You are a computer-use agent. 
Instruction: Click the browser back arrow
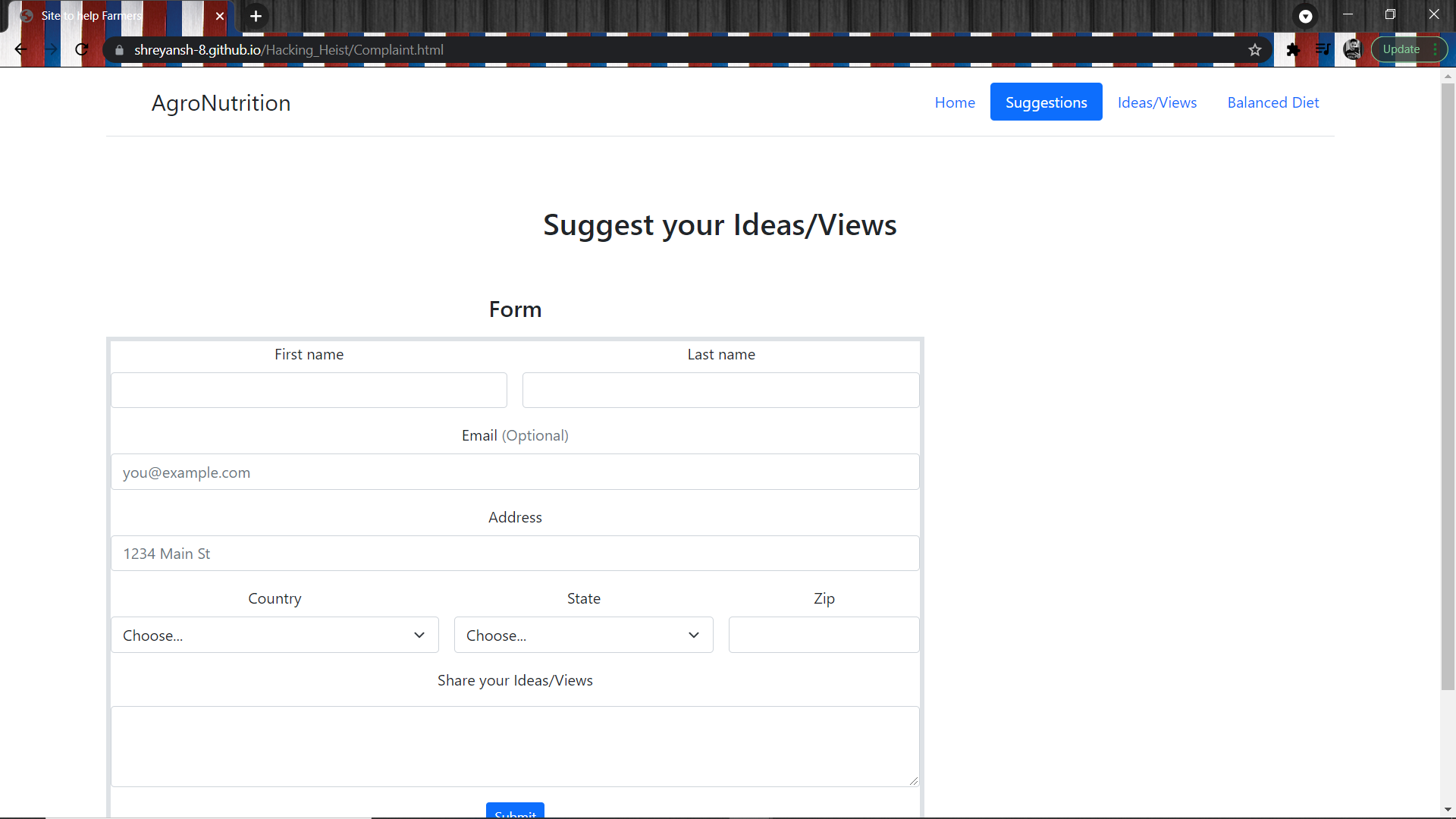(x=20, y=49)
